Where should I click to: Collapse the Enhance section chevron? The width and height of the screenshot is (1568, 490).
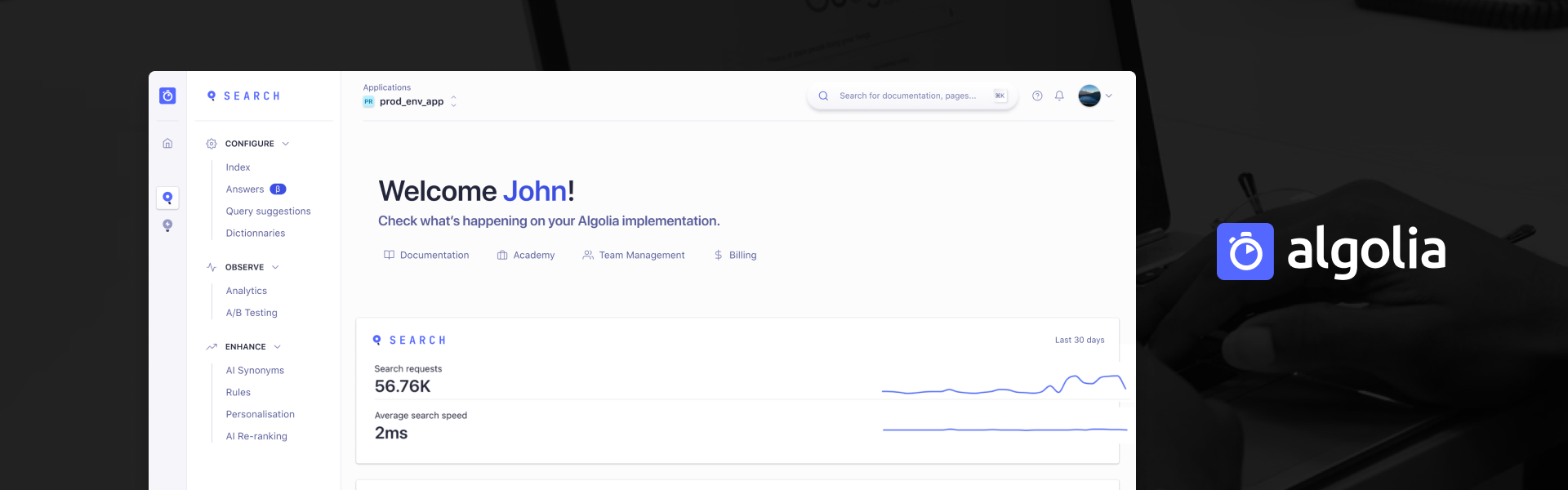(278, 347)
